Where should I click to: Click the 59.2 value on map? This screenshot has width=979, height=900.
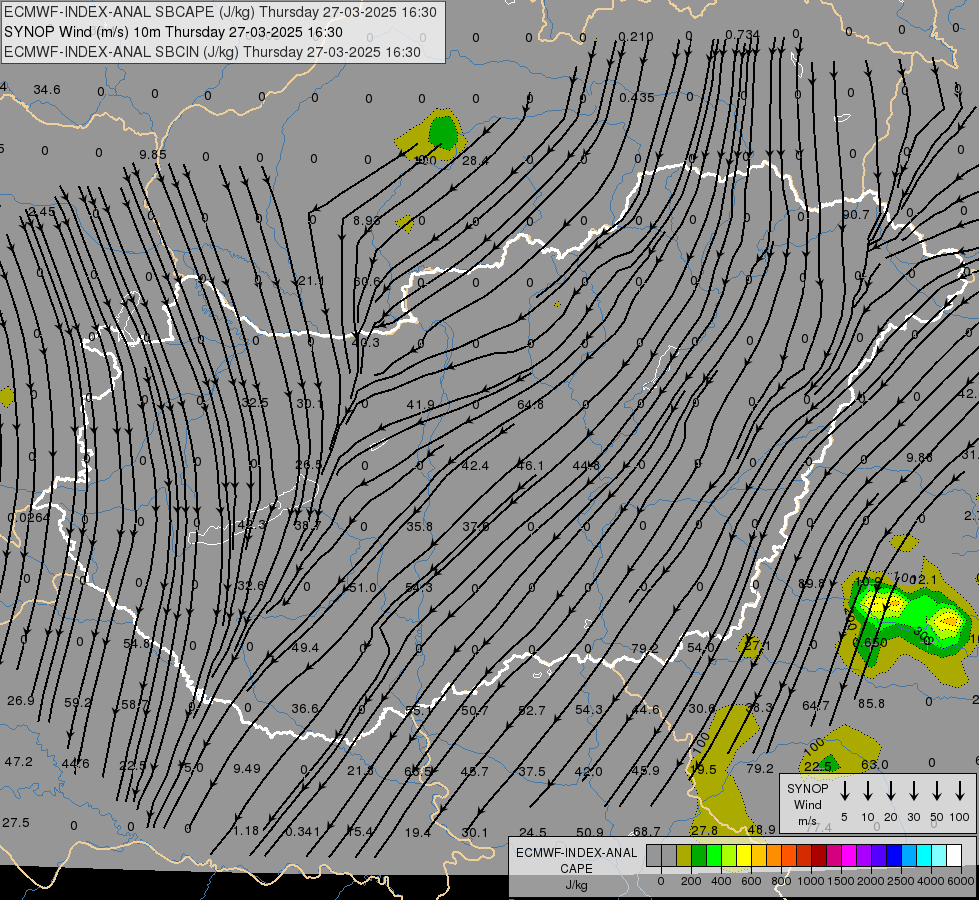point(78,703)
